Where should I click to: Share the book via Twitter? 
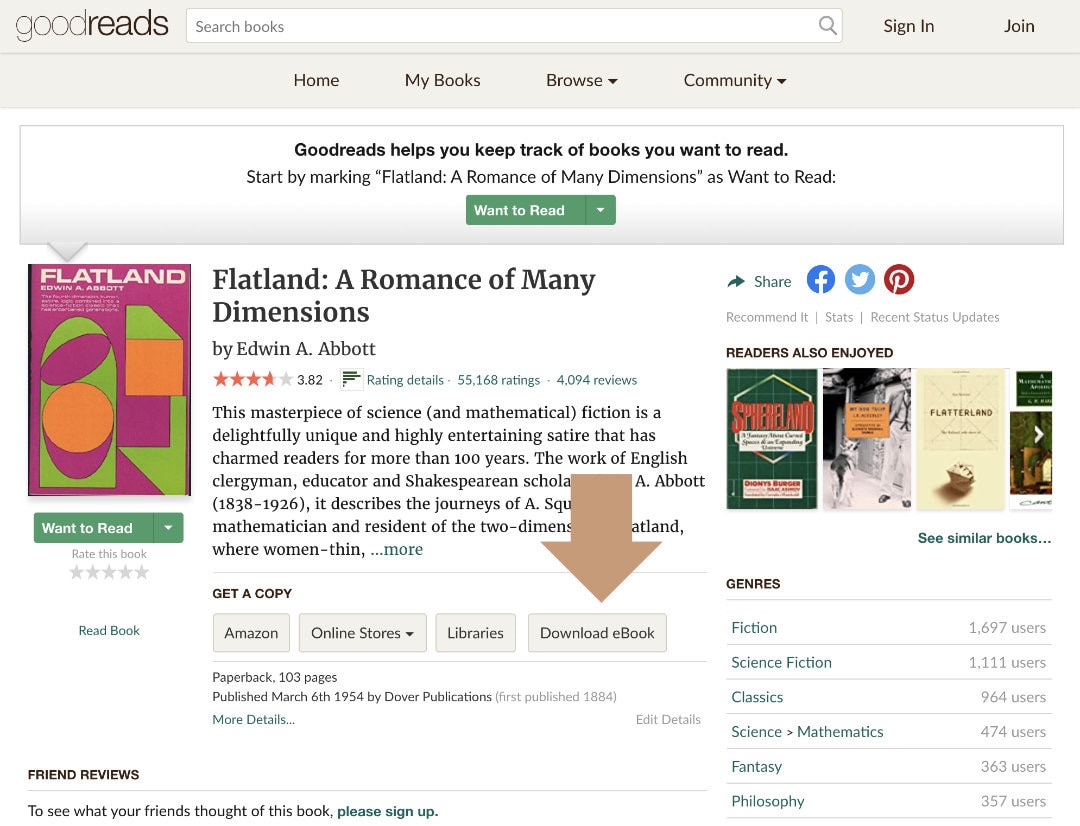point(859,280)
